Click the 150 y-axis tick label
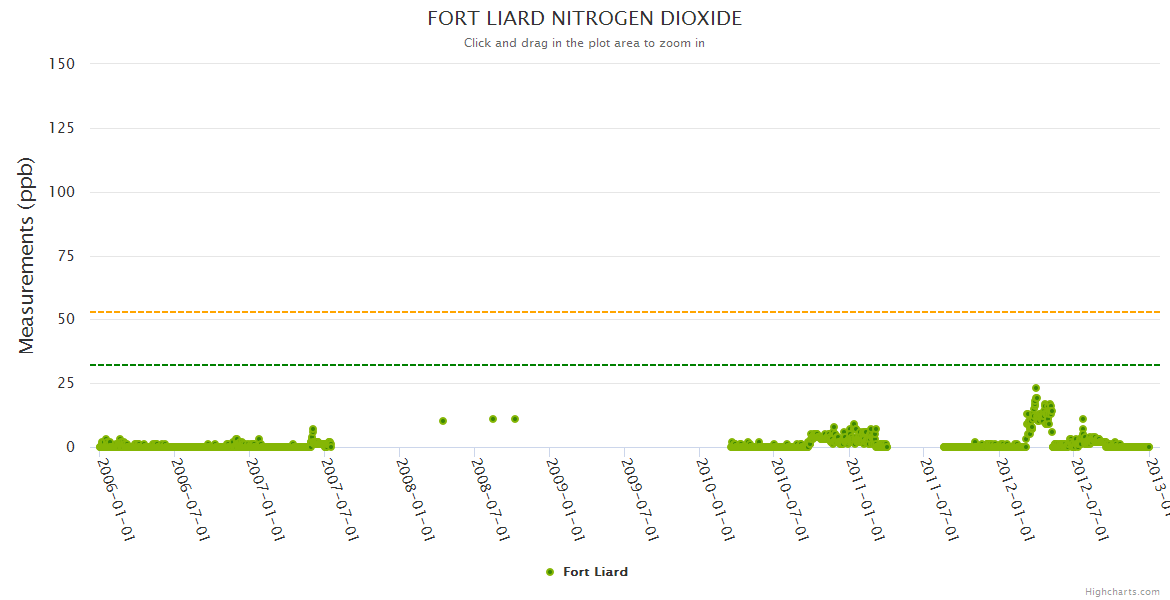 click(x=62, y=64)
